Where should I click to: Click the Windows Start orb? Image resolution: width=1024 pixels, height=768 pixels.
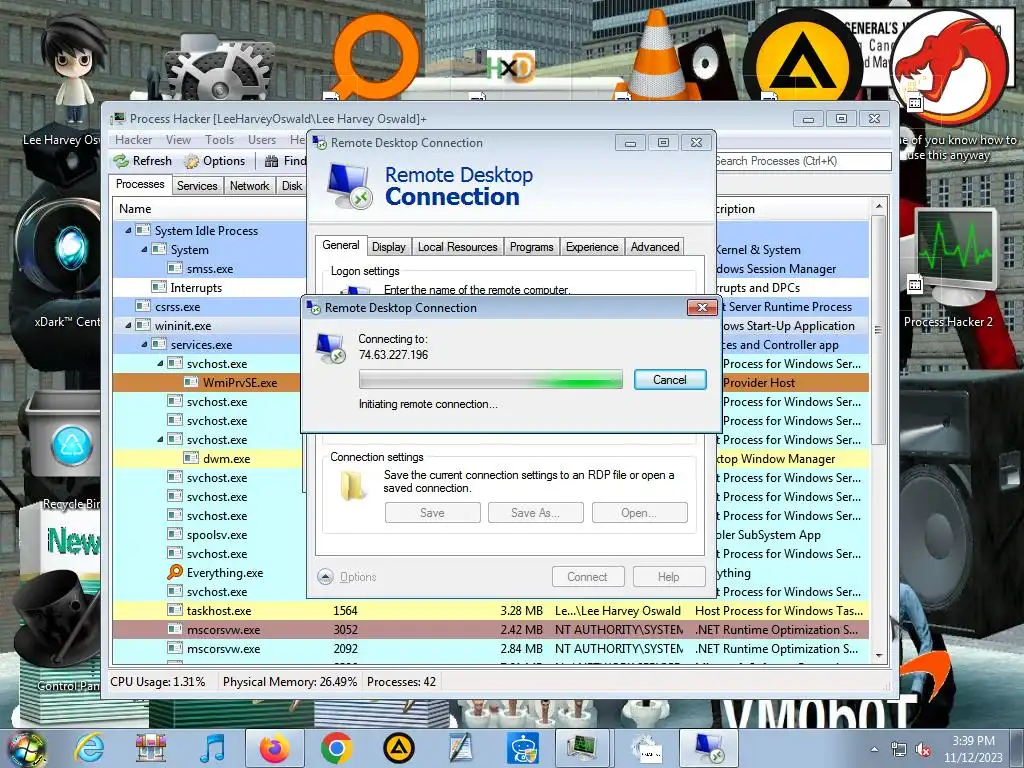pyautogui.click(x=27, y=748)
